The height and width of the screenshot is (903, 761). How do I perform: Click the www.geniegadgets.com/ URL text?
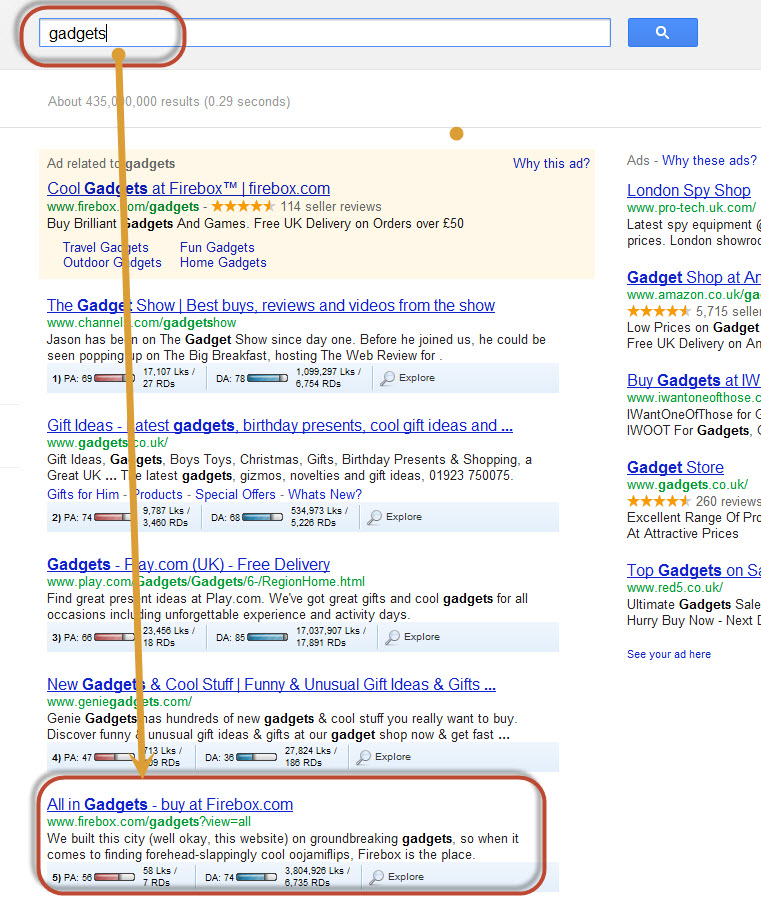pyautogui.click(x=119, y=702)
